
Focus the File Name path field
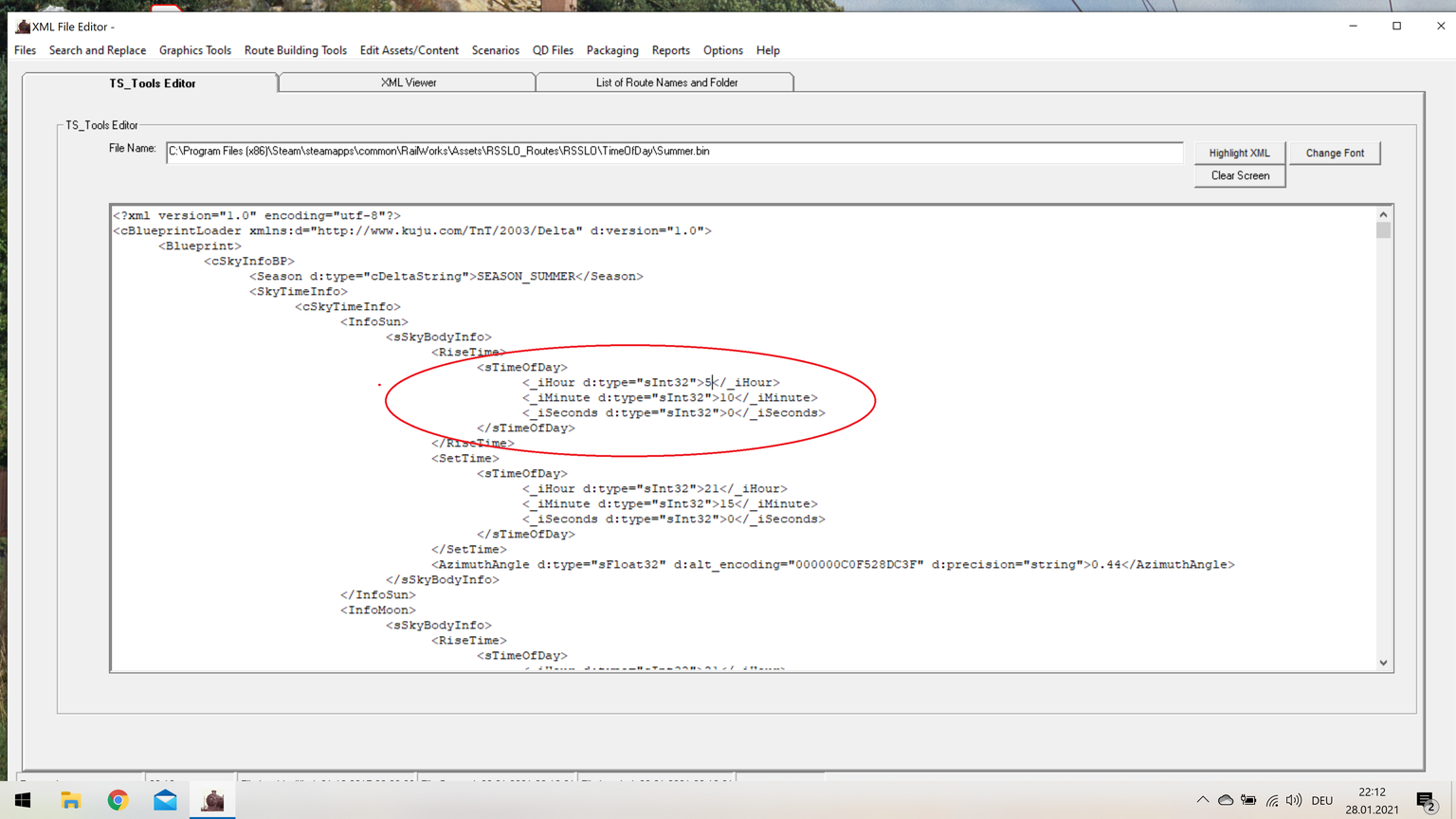[674, 152]
